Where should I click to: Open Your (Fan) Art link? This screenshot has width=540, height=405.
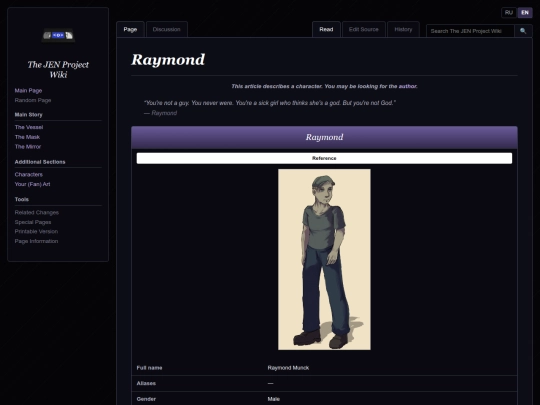point(32,184)
